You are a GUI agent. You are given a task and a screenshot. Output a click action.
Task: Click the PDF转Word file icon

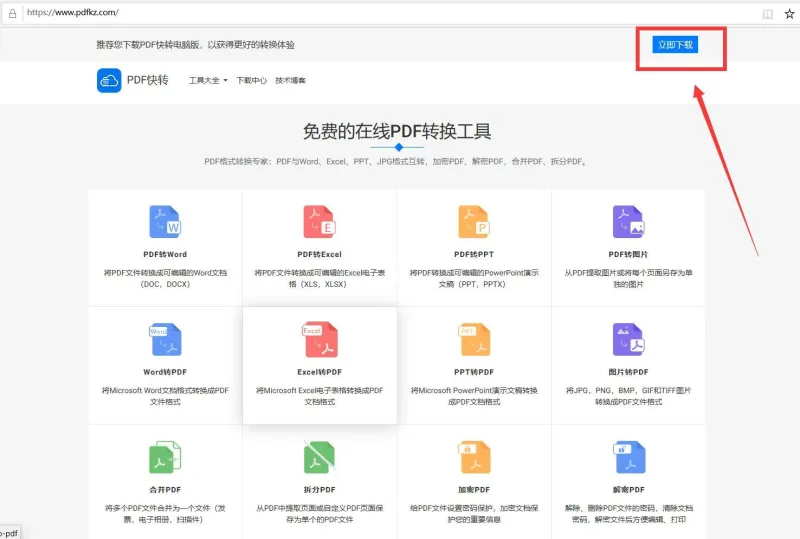point(165,222)
